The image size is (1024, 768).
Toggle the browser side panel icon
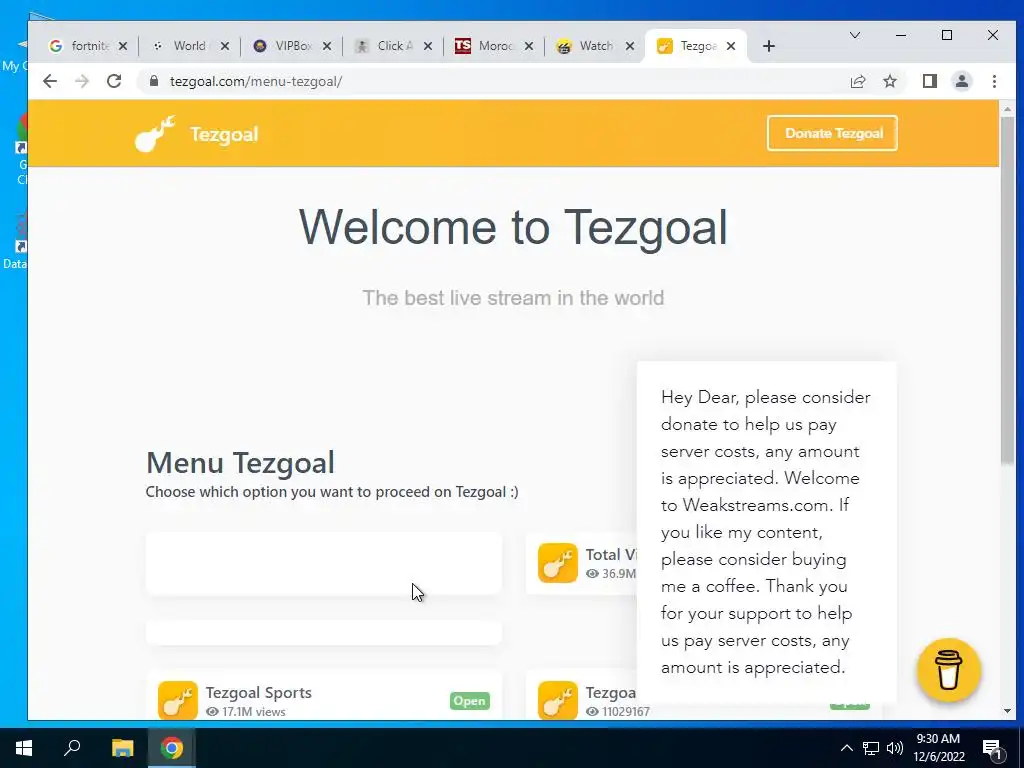point(929,81)
